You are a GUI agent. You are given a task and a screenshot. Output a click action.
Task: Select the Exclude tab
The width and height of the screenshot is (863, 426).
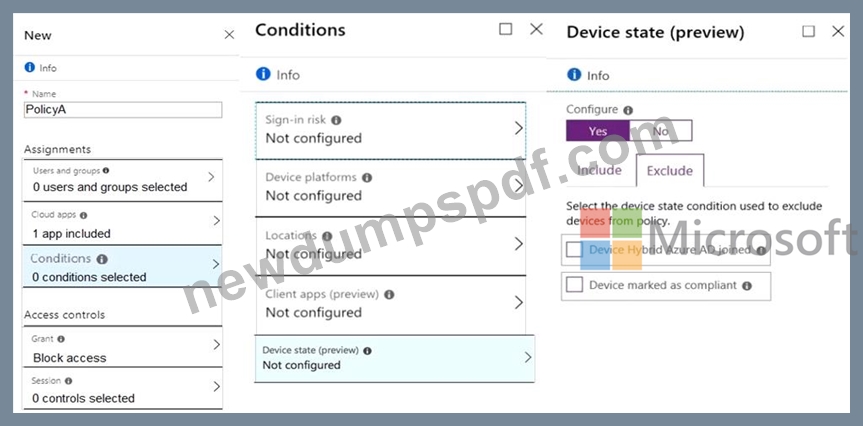click(x=669, y=171)
